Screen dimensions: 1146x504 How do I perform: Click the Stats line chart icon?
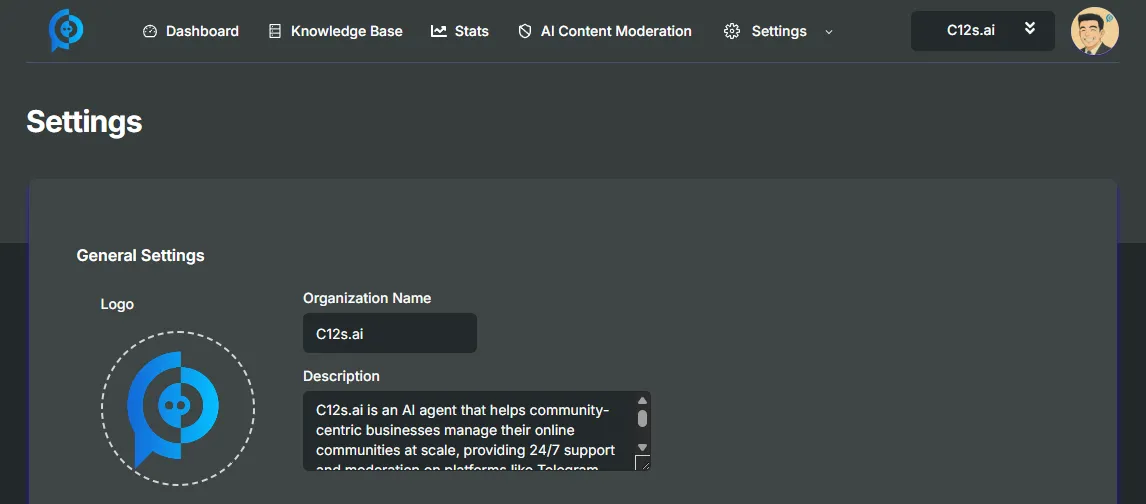[438, 31]
